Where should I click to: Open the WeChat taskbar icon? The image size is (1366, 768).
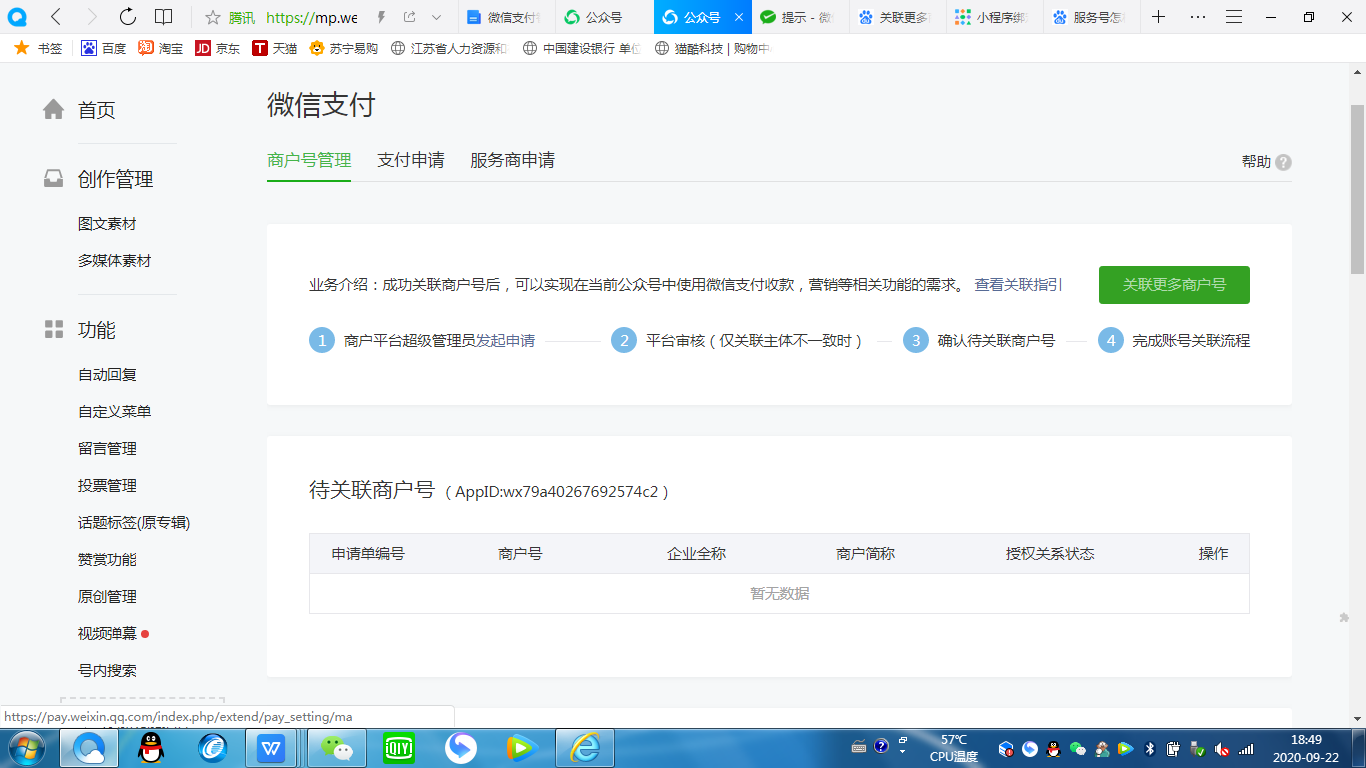point(338,748)
